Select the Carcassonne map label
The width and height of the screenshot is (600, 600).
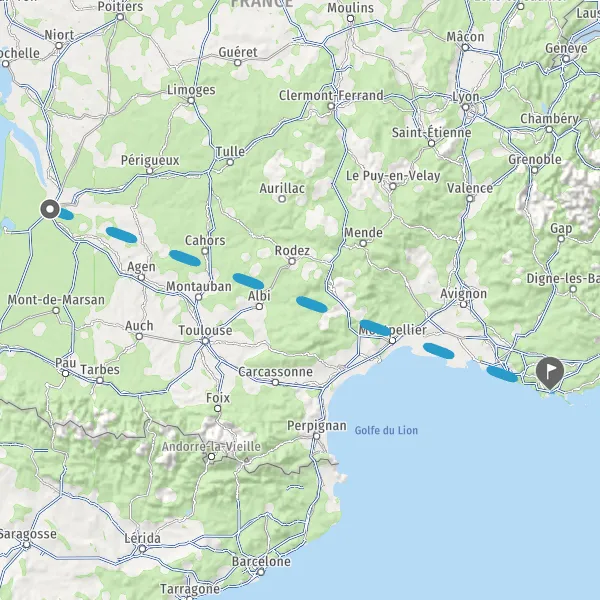[x=276, y=372]
